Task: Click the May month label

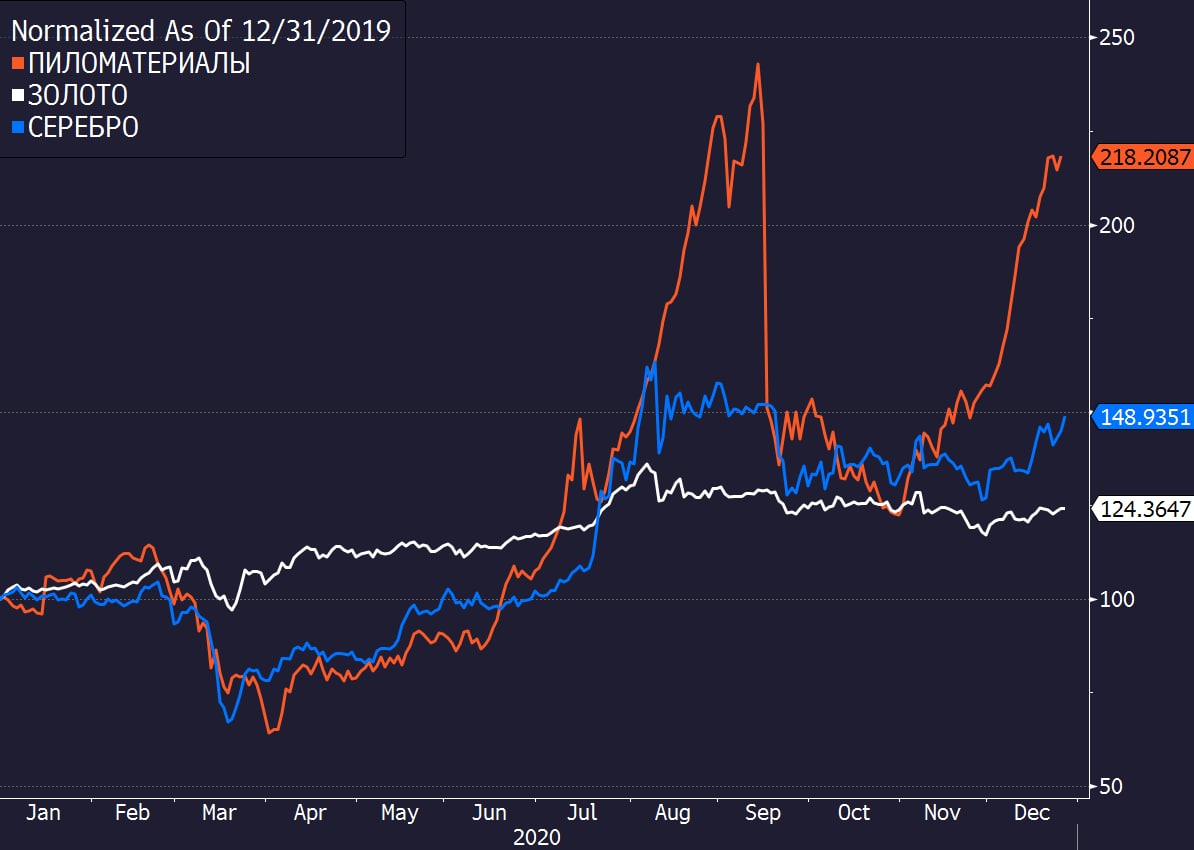Action: click(x=400, y=813)
